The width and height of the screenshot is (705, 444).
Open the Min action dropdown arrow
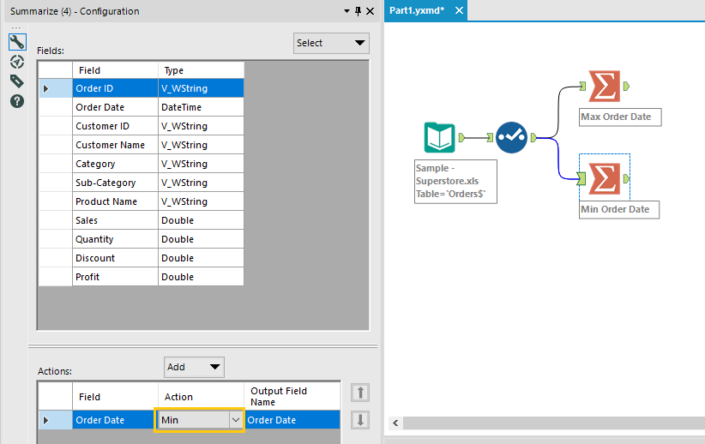click(x=236, y=420)
